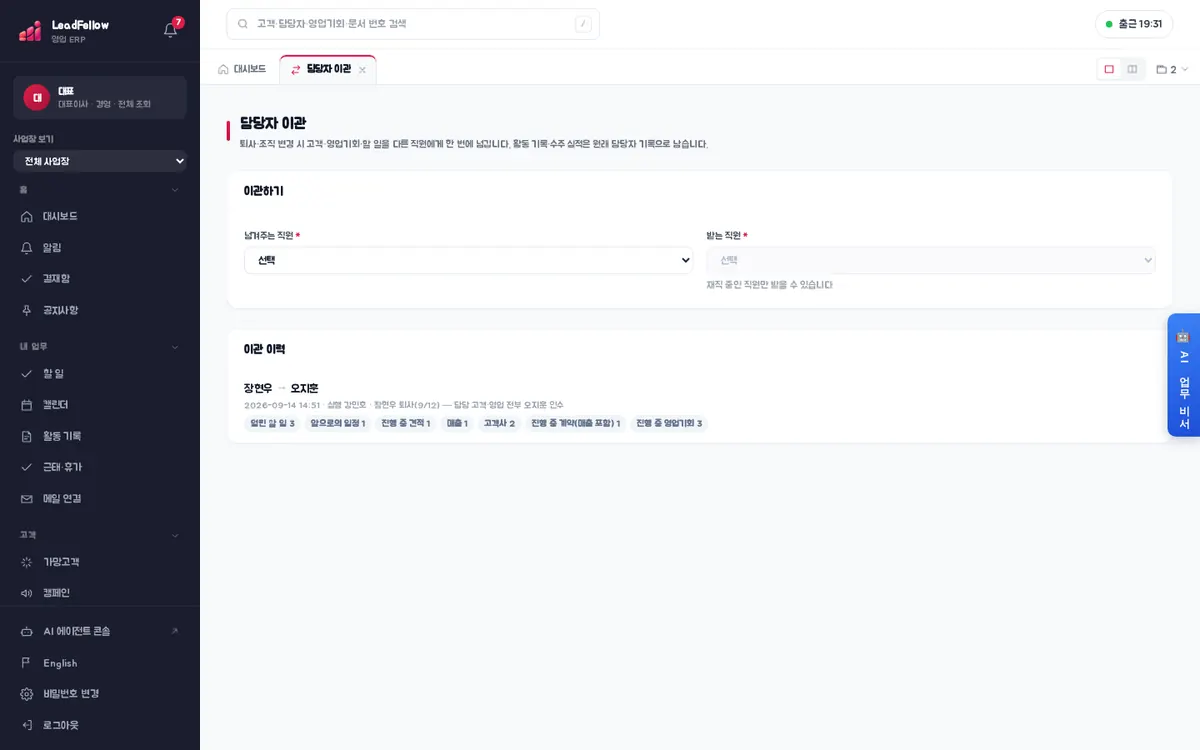Click the 가망고객 sparkle icon
This screenshot has height=750, width=1200.
click(x=27, y=562)
